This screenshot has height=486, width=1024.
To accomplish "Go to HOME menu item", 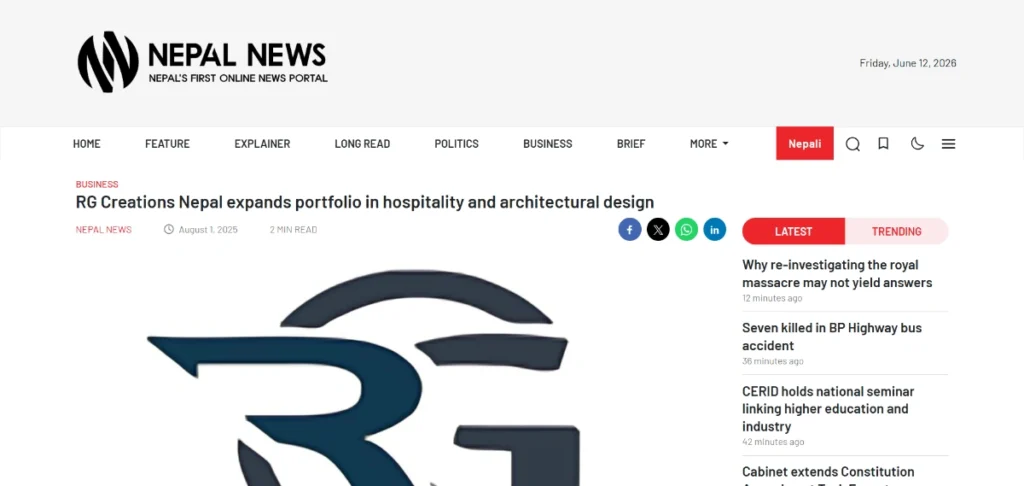I will [x=87, y=144].
